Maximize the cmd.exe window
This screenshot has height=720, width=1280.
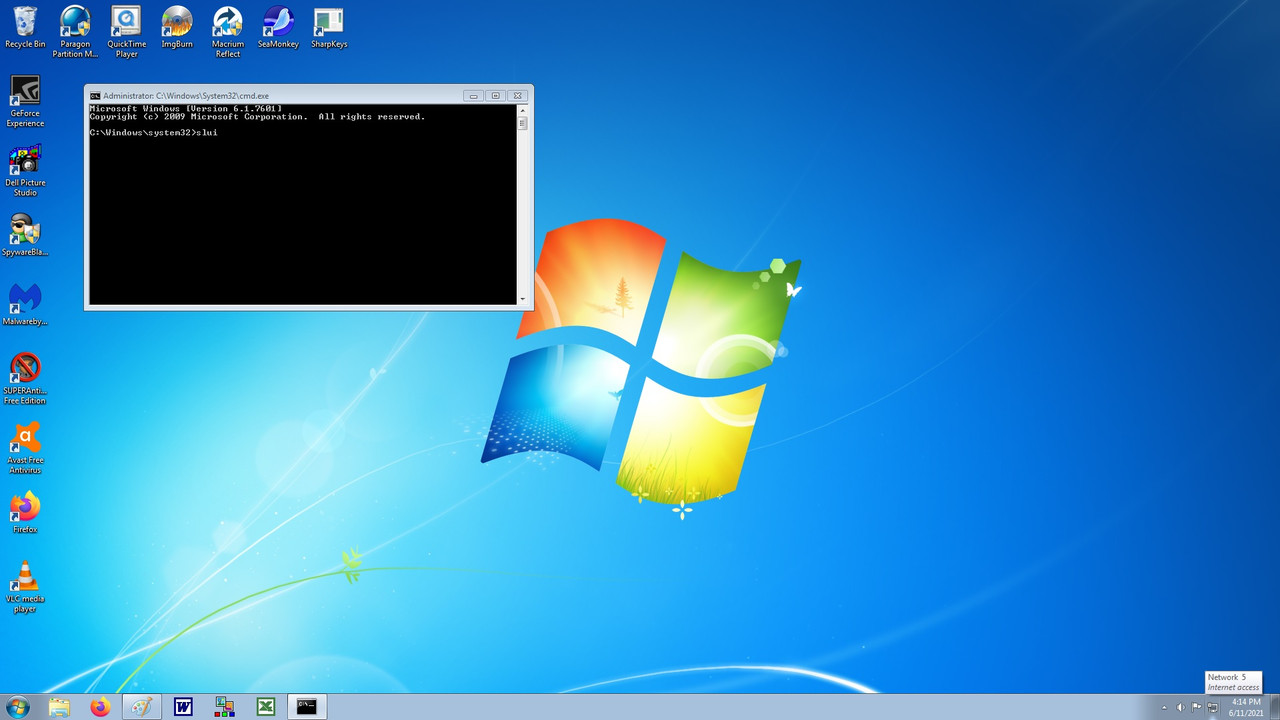[x=495, y=96]
